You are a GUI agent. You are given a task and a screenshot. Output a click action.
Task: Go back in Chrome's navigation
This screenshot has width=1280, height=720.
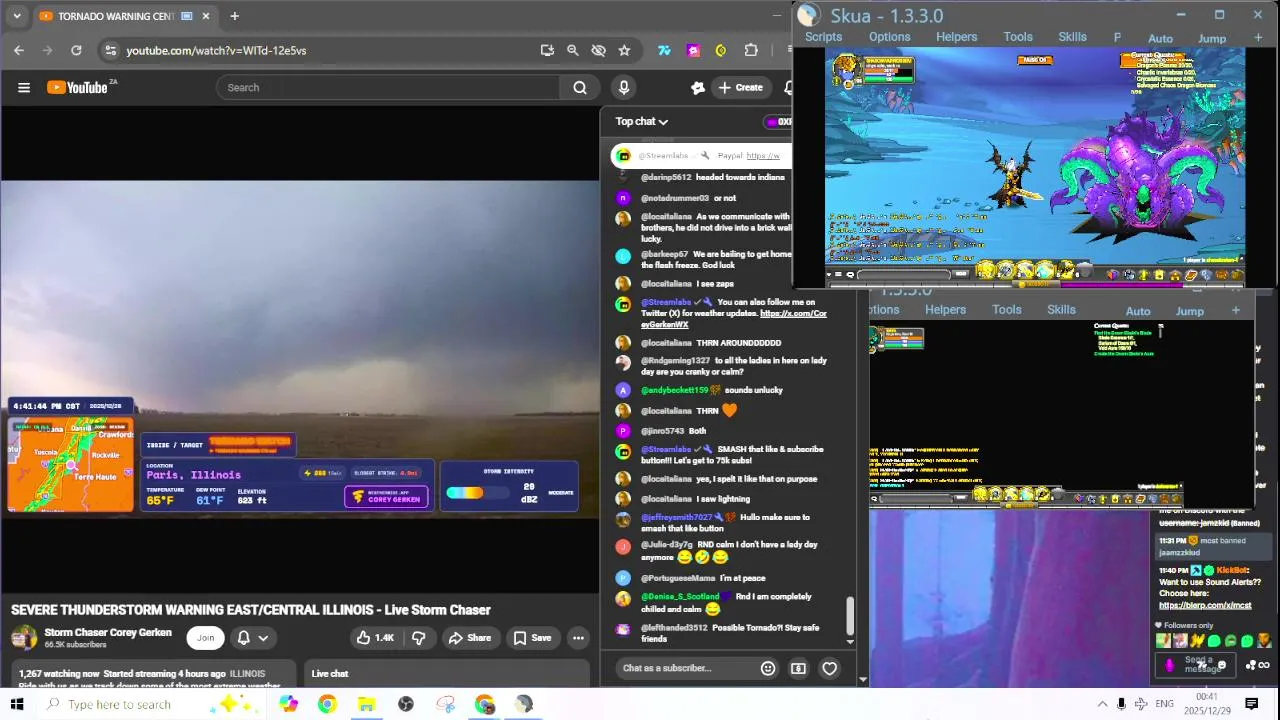click(x=19, y=50)
